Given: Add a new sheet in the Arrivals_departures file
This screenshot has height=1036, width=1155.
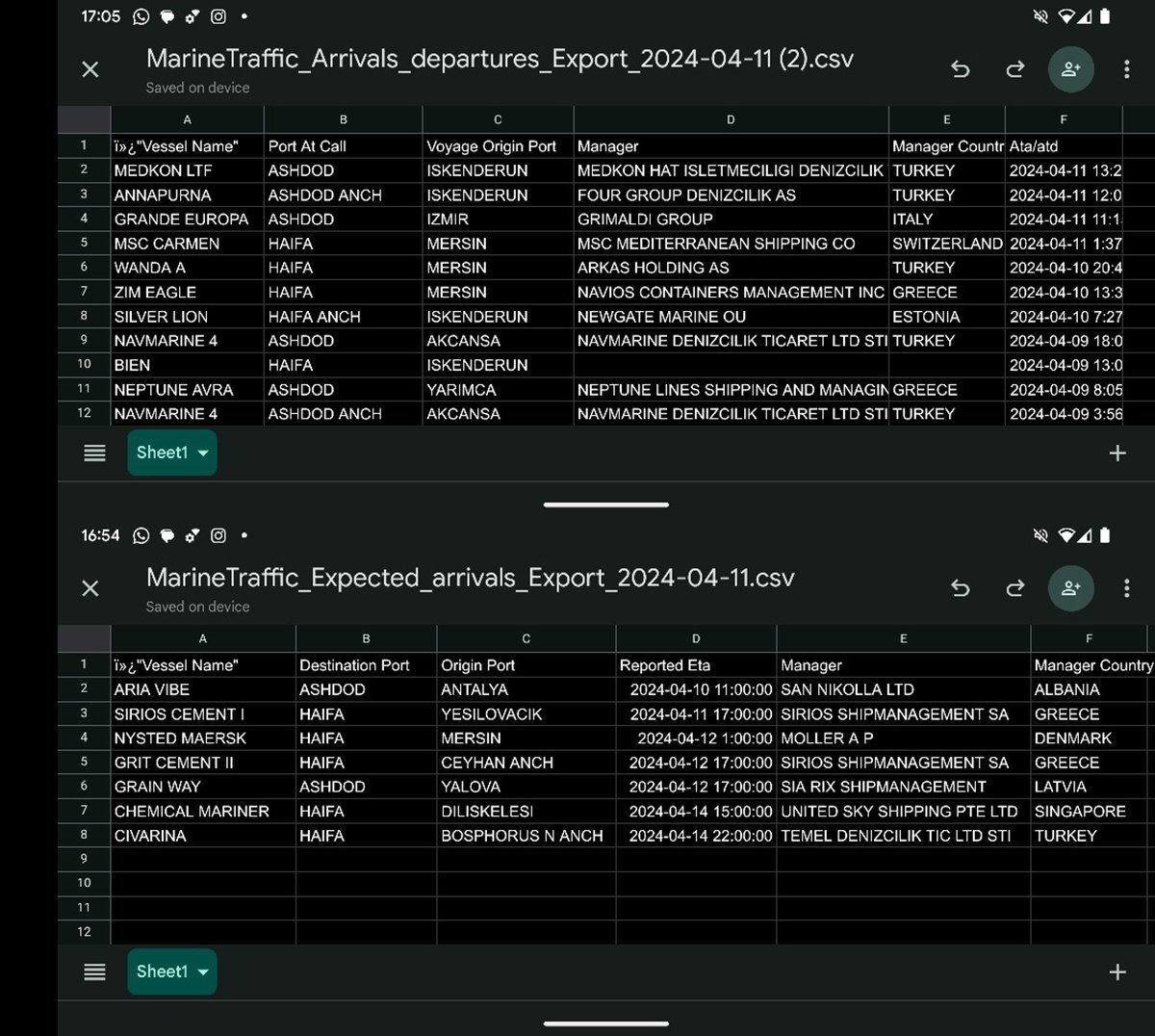Looking at the screenshot, I should pyautogui.click(x=1117, y=453).
